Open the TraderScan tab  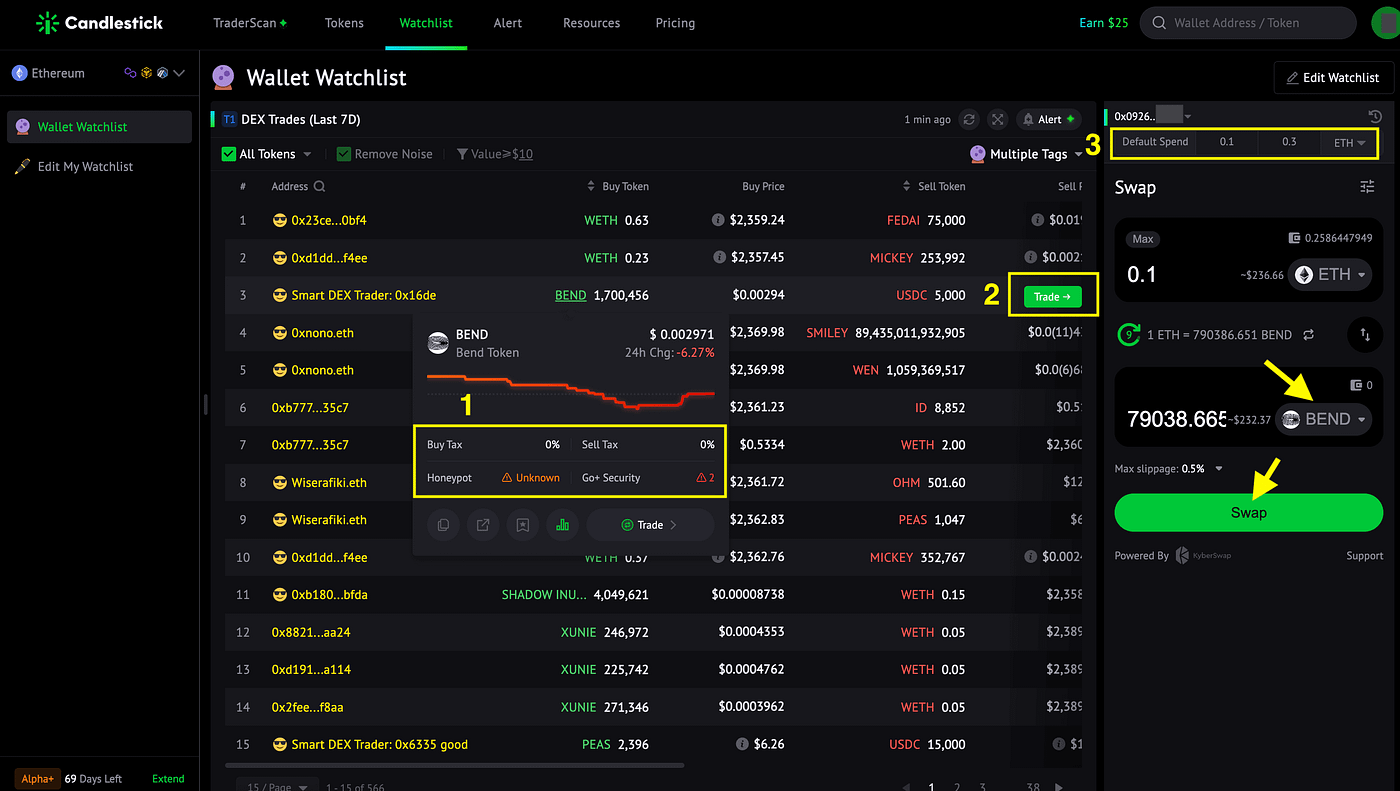[250, 23]
